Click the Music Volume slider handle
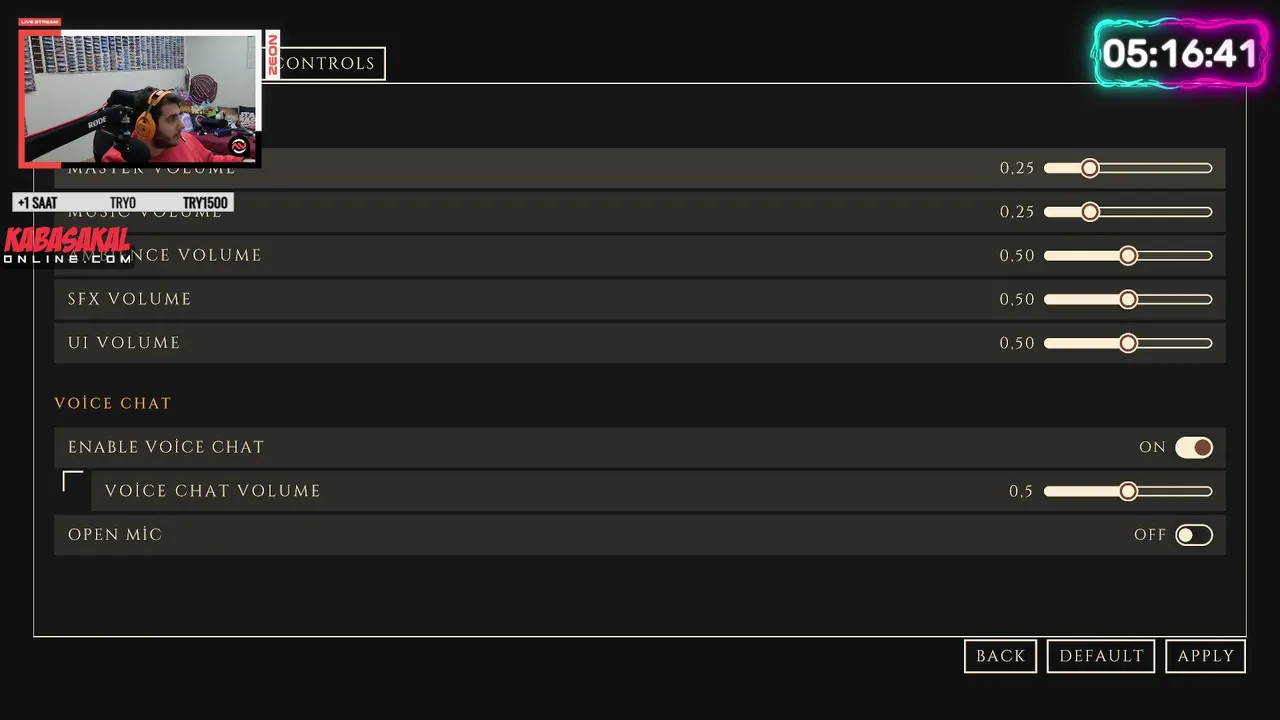 tap(1090, 212)
